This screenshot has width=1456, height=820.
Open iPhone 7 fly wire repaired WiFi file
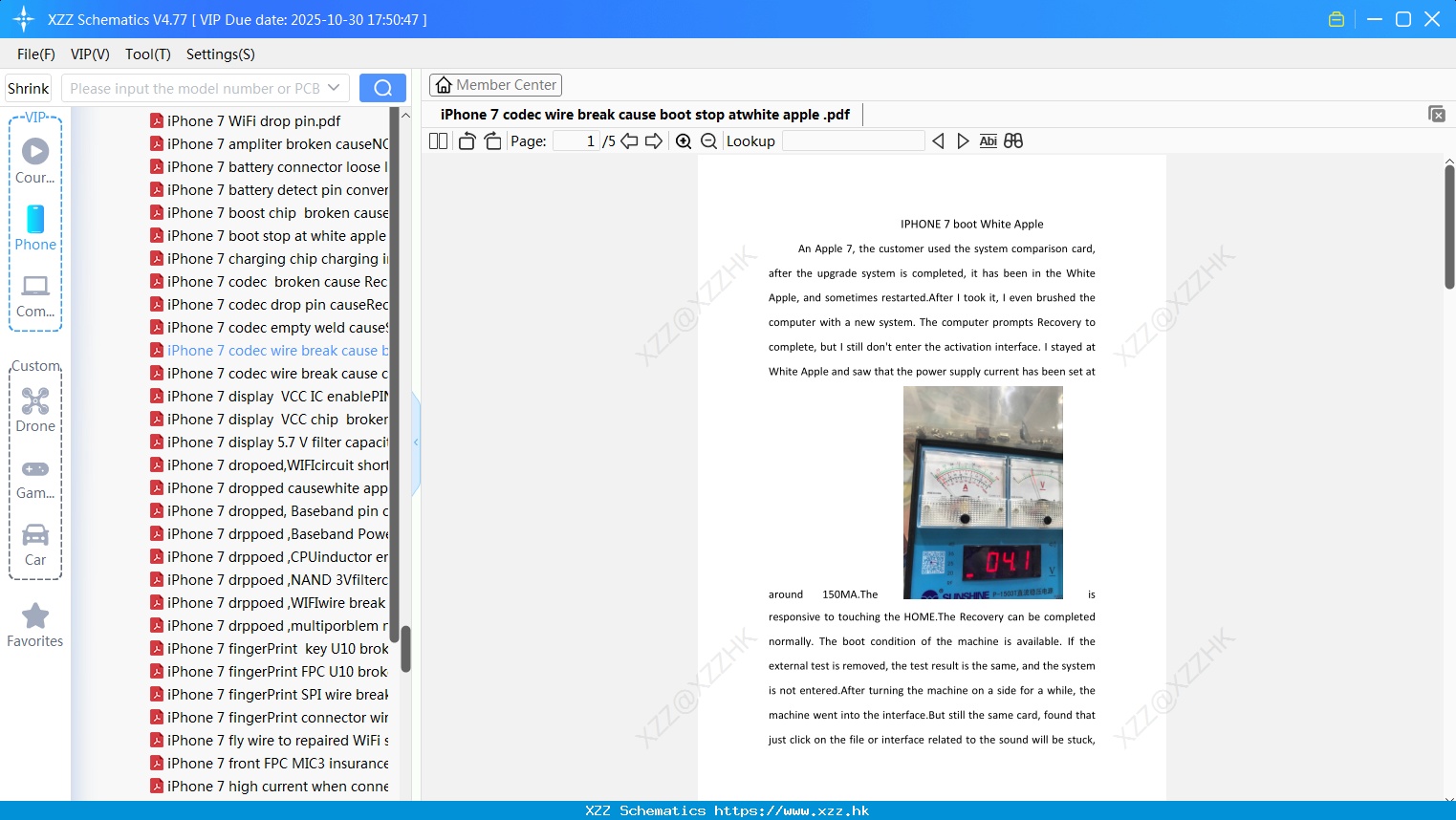tap(268, 740)
